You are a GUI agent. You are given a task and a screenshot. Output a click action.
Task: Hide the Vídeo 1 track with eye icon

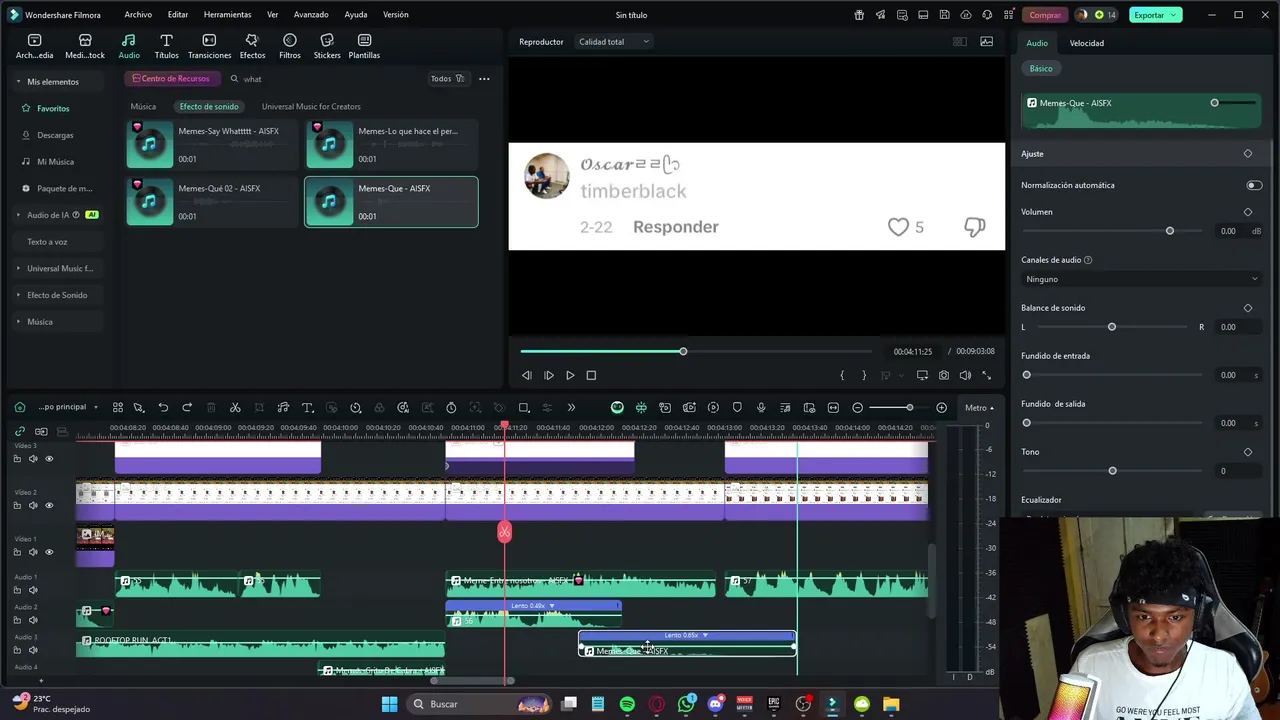49,552
